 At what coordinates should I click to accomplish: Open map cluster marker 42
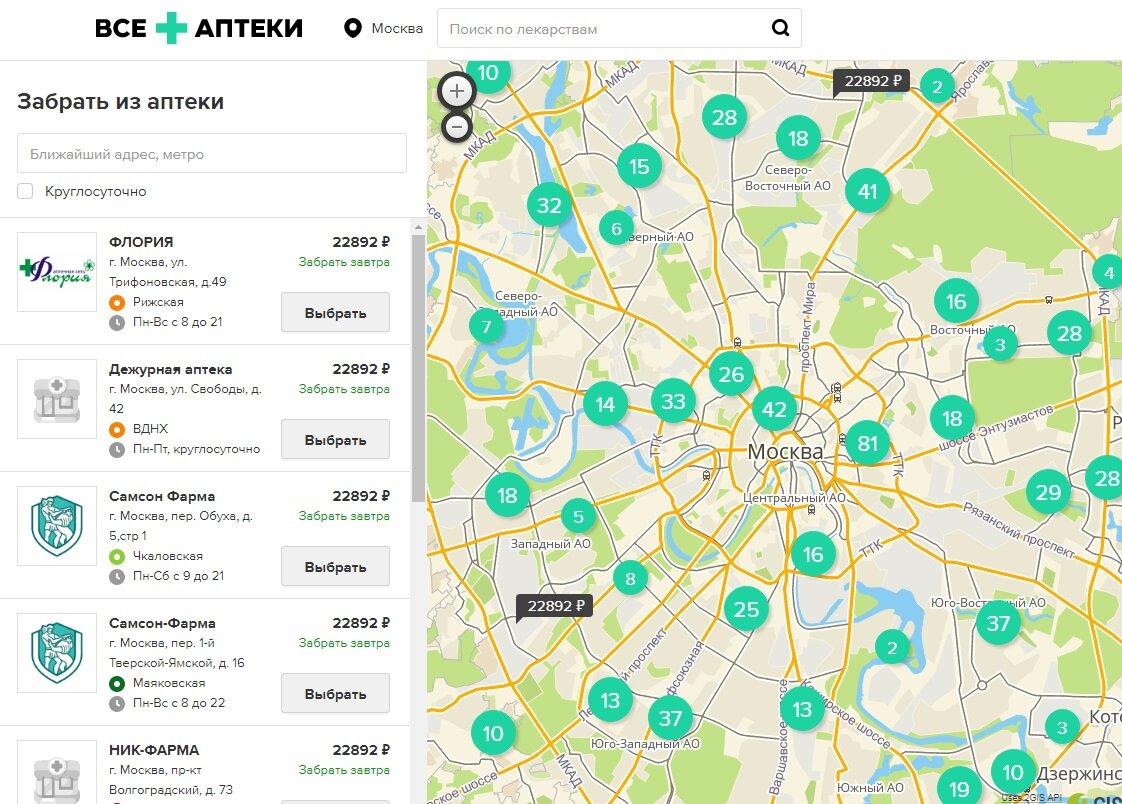(x=774, y=409)
